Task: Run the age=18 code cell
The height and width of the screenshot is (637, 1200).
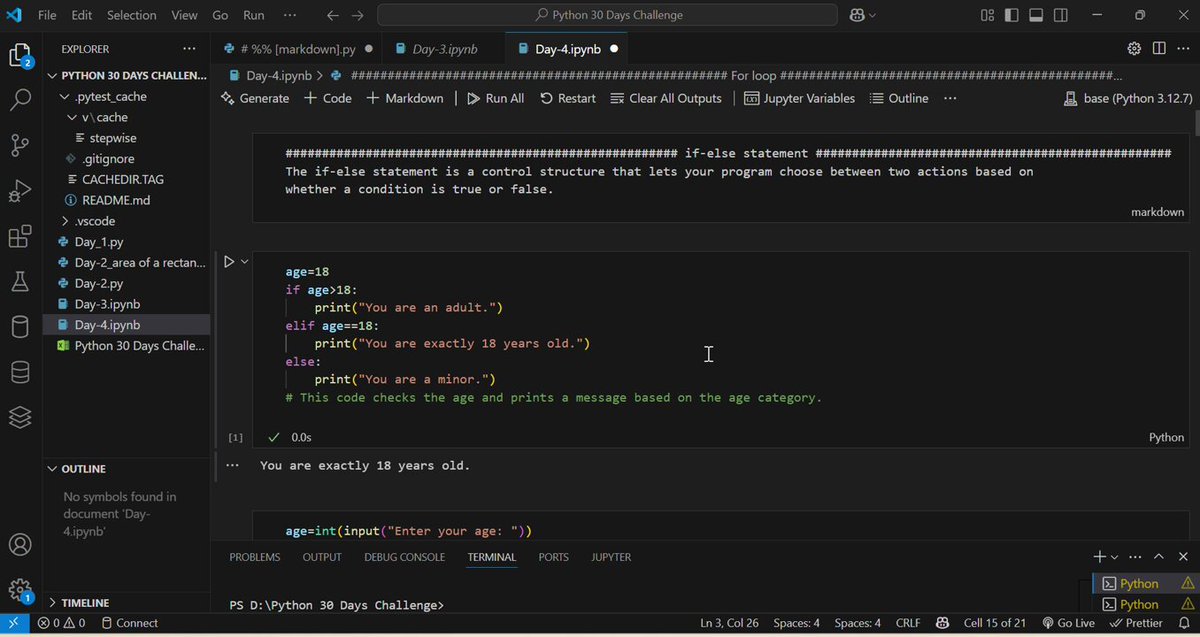Action: coord(229,262)
